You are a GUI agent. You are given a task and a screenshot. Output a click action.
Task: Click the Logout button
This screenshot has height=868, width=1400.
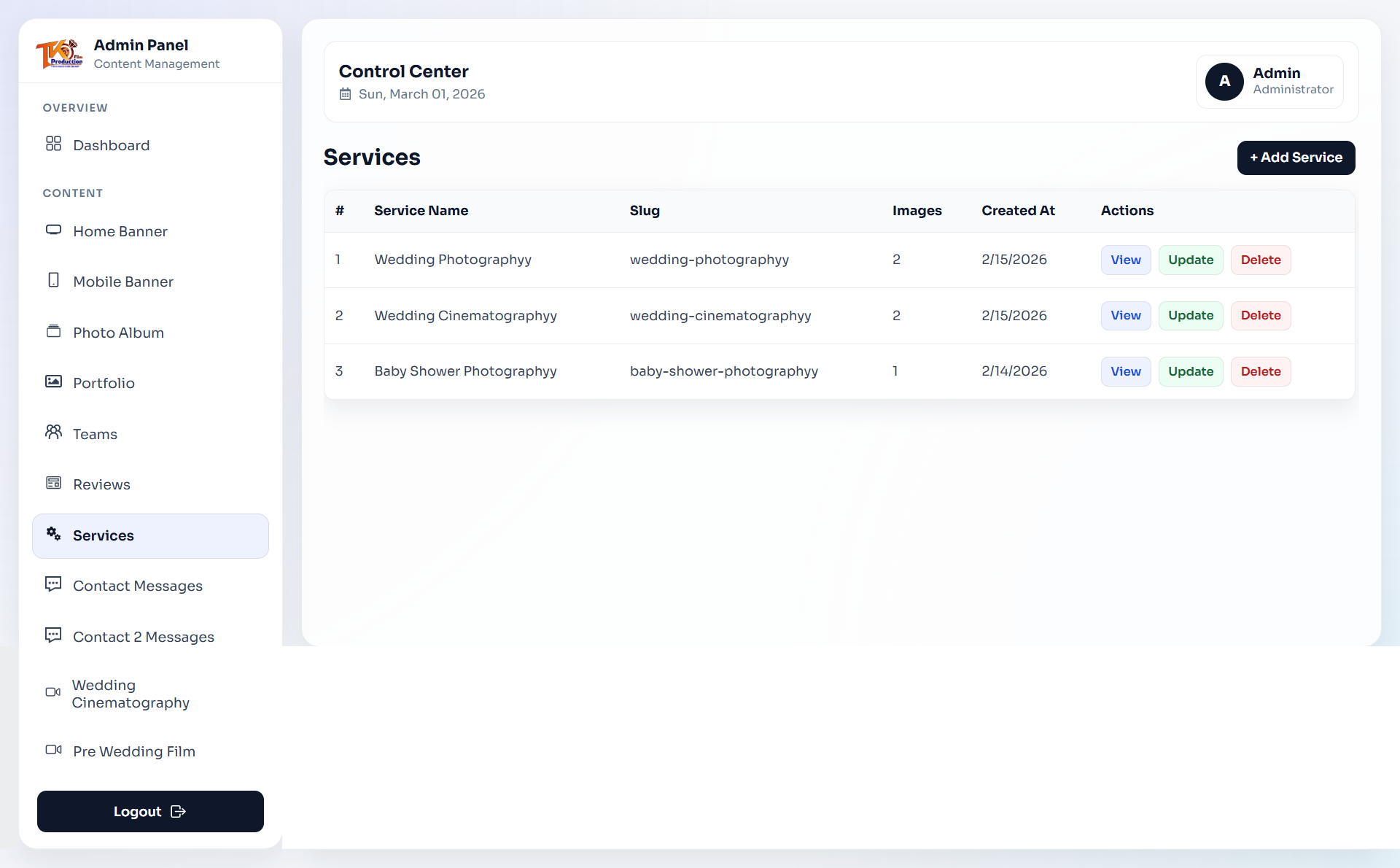point(150,812)
